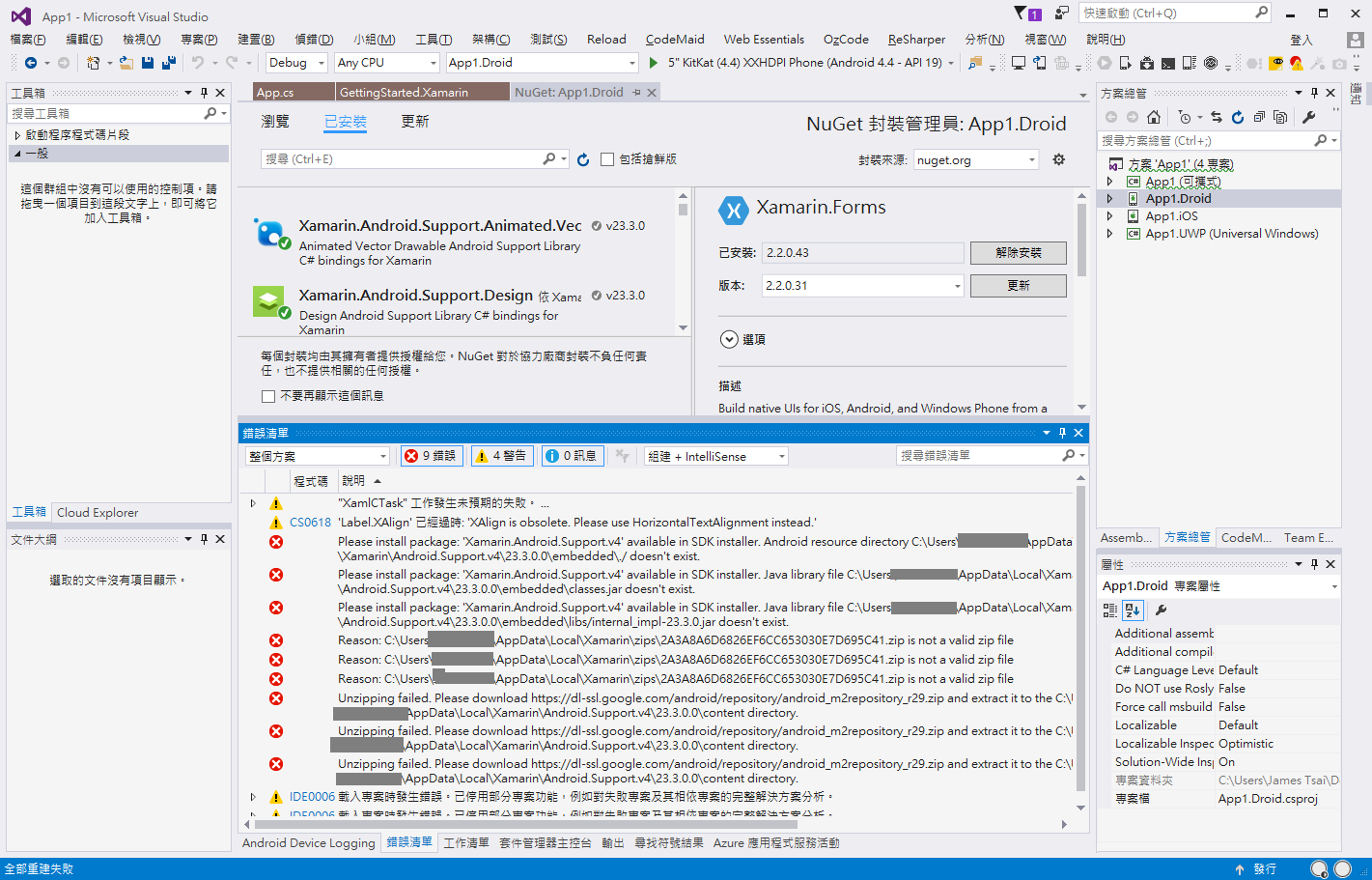Open the CodeMaid menu
1372x880 pixels.
tap(675, 40)
